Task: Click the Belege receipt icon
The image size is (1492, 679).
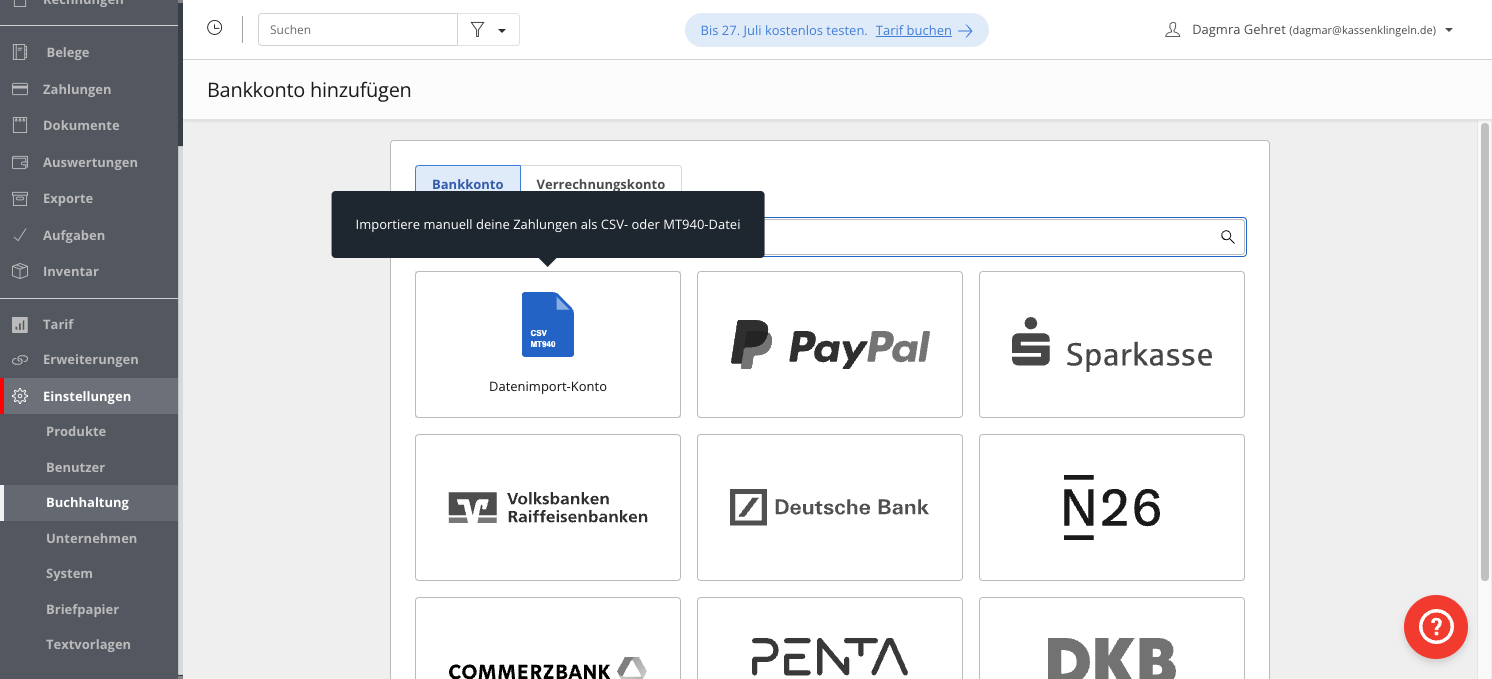Action: tap(19, 52)
